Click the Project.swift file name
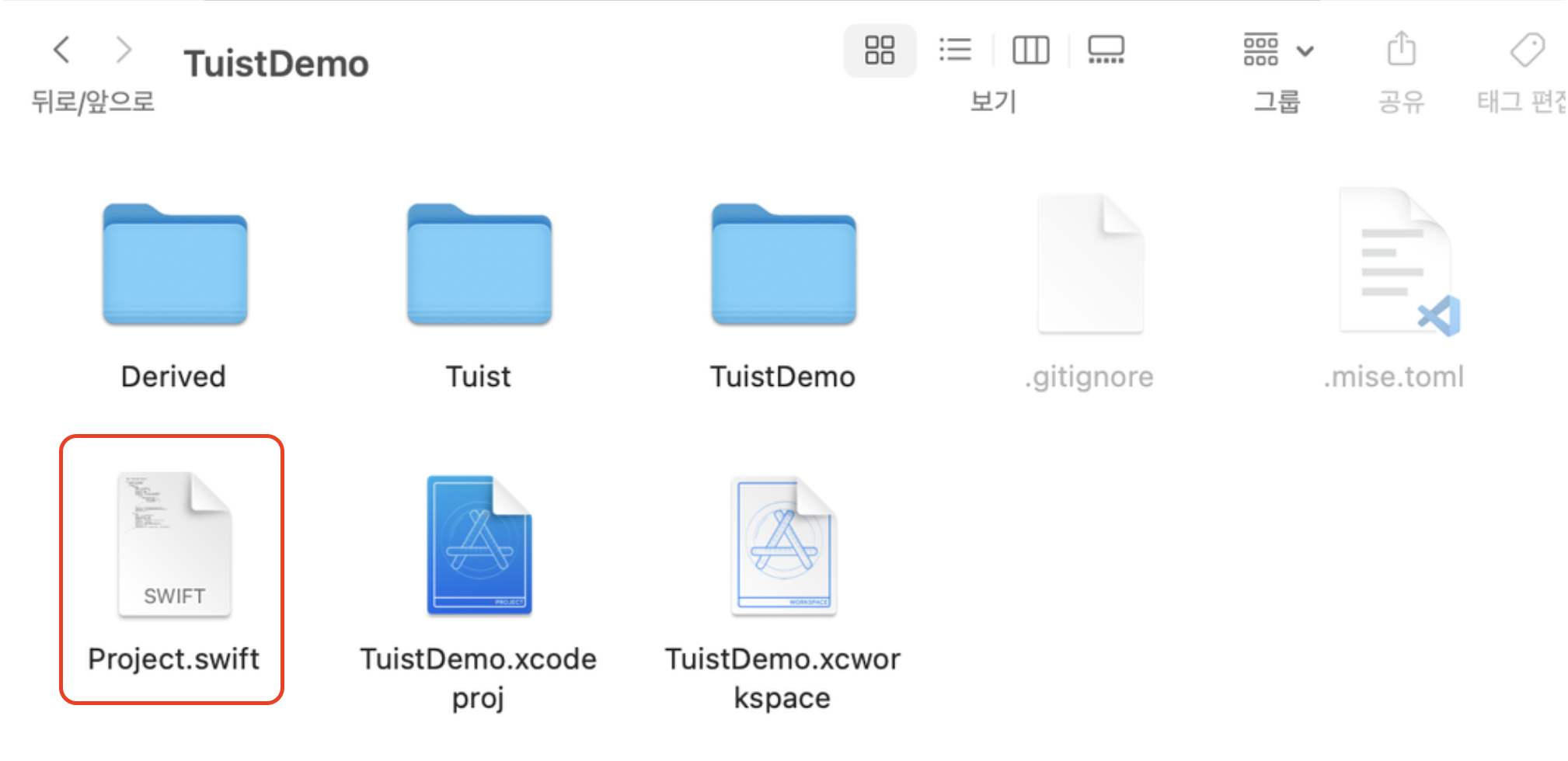Viewport: 1568px width, 761px height. pyautogui.click(x=173, y=659)
